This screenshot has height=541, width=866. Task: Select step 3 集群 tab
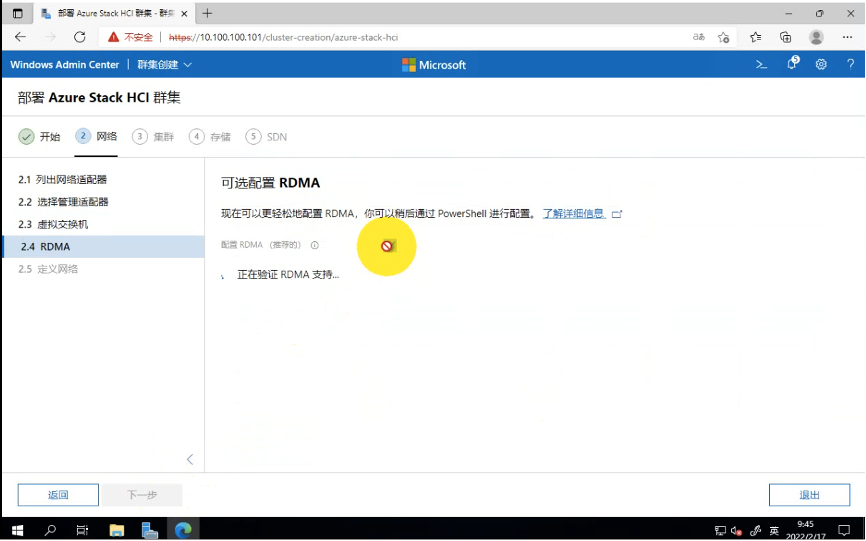point(153,136)
